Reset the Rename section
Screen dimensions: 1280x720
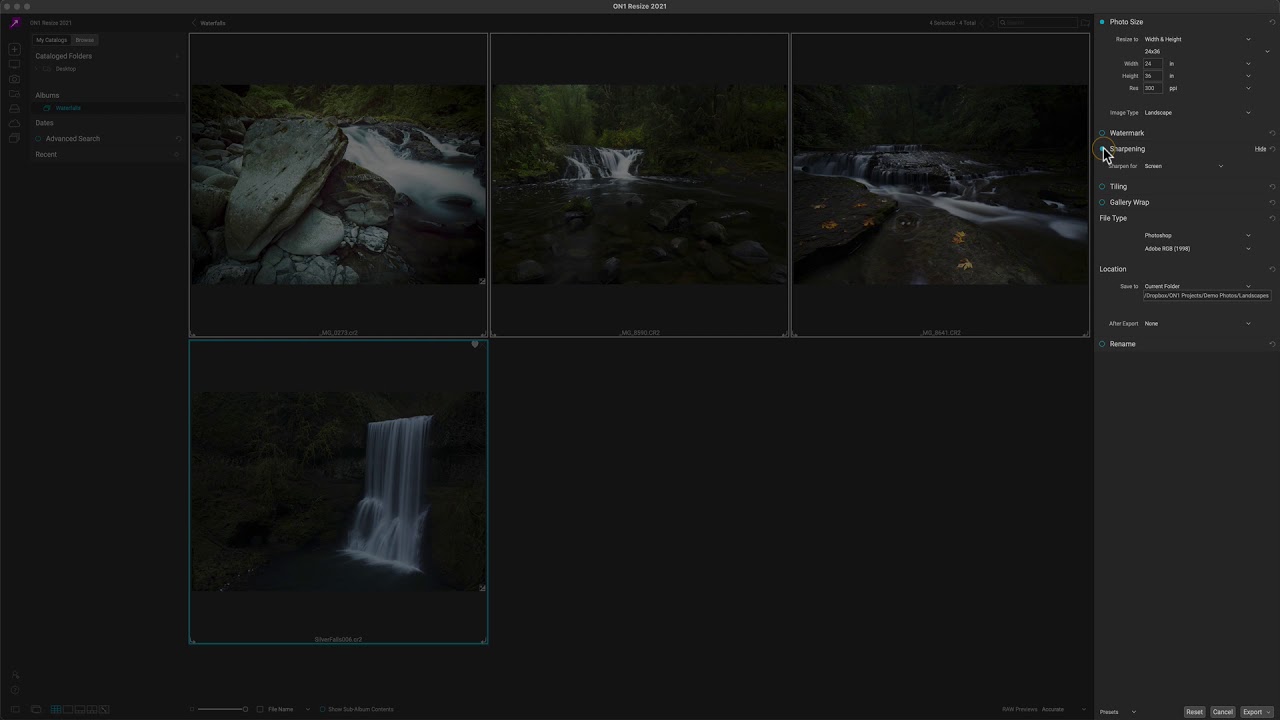[x=1272, y=344]
